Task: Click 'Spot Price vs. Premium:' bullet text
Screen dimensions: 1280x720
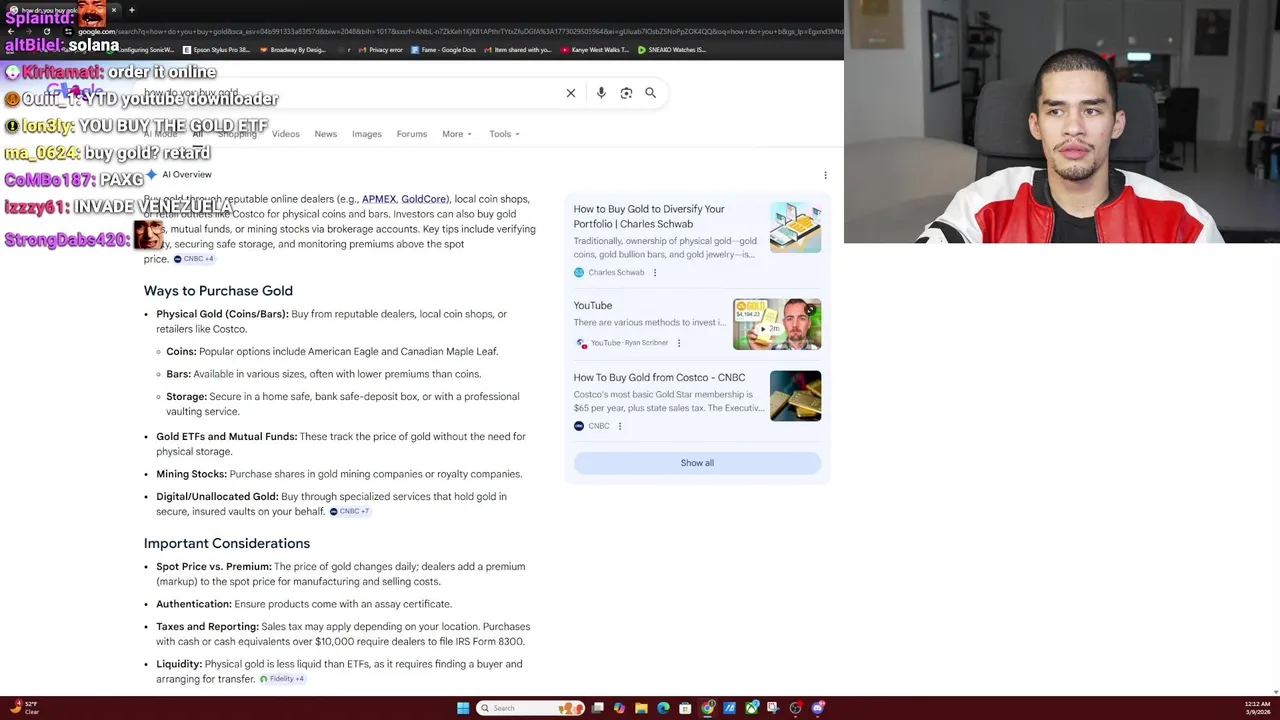Action: (x=214, y=567)
